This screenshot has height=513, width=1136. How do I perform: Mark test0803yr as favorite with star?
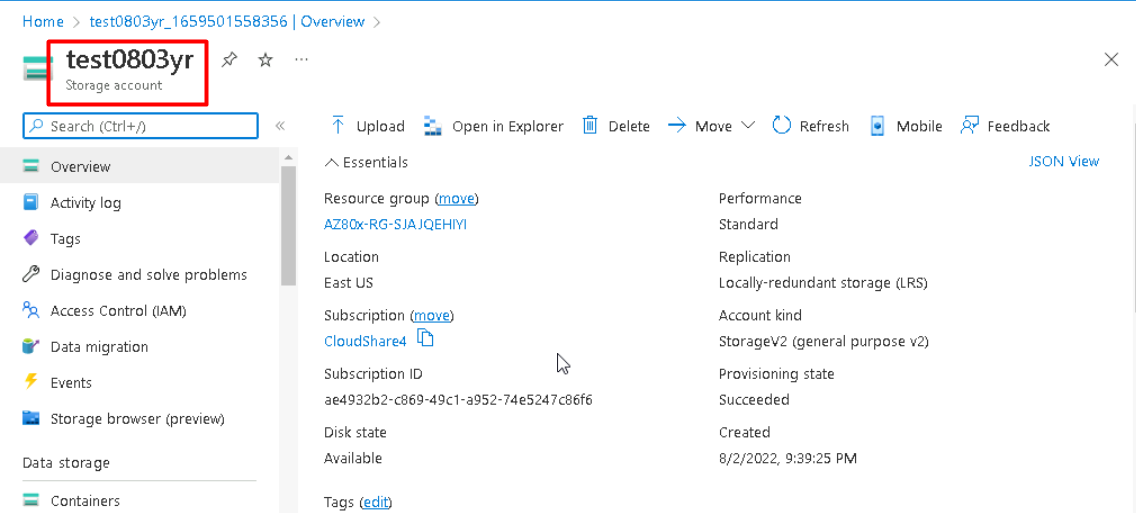pos(265,59)
